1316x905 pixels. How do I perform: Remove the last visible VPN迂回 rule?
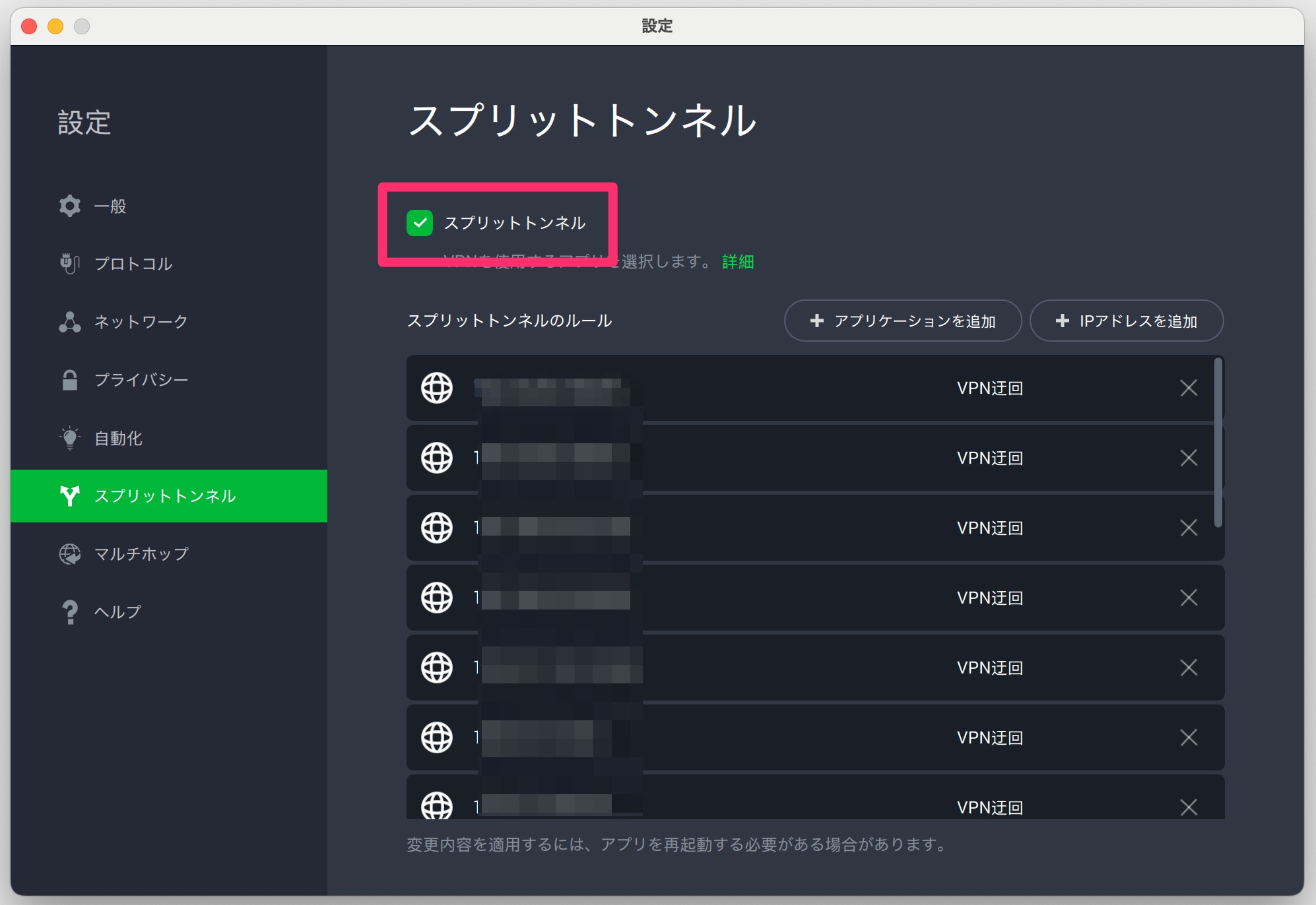click(x=1189, y=807)
